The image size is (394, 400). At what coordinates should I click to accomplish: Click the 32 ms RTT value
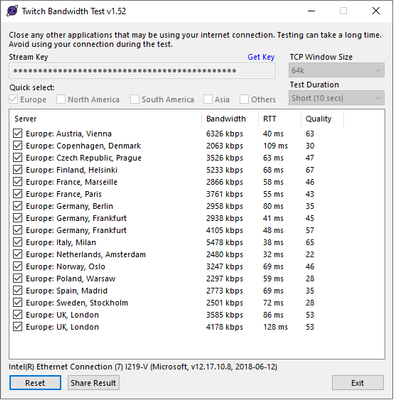(273, 254)
